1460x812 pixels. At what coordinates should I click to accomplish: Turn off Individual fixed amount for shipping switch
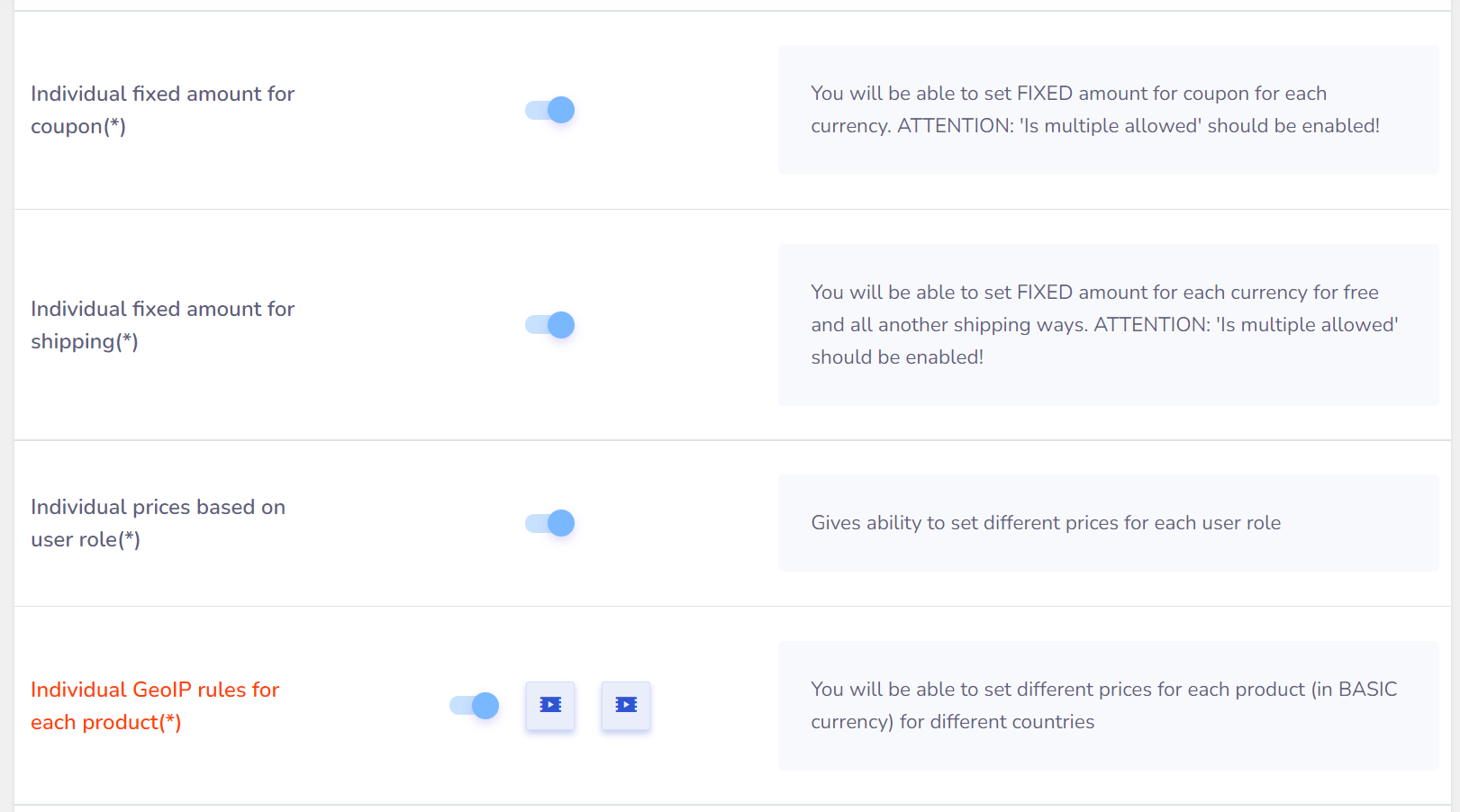(x=549, y=325)
